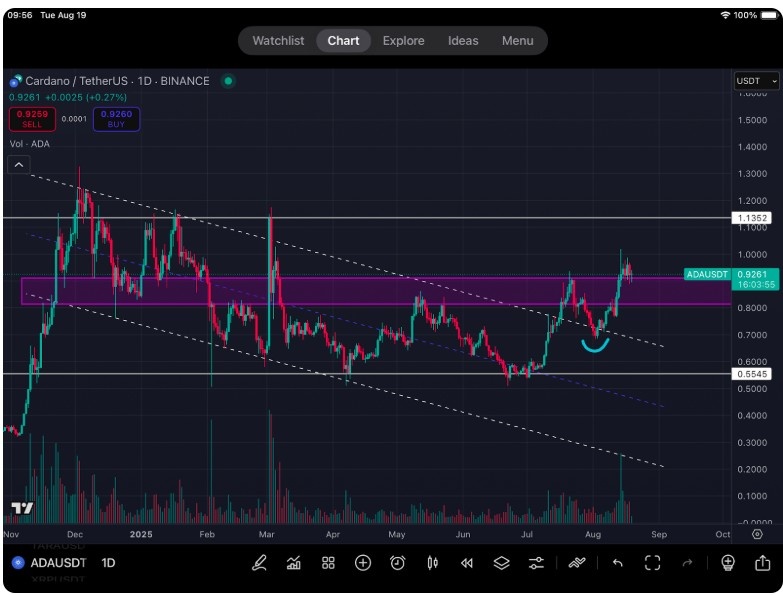This screenshot has height=595, width=783.
Task: Share the chart via export icon
Action: [x=763, y=563]
